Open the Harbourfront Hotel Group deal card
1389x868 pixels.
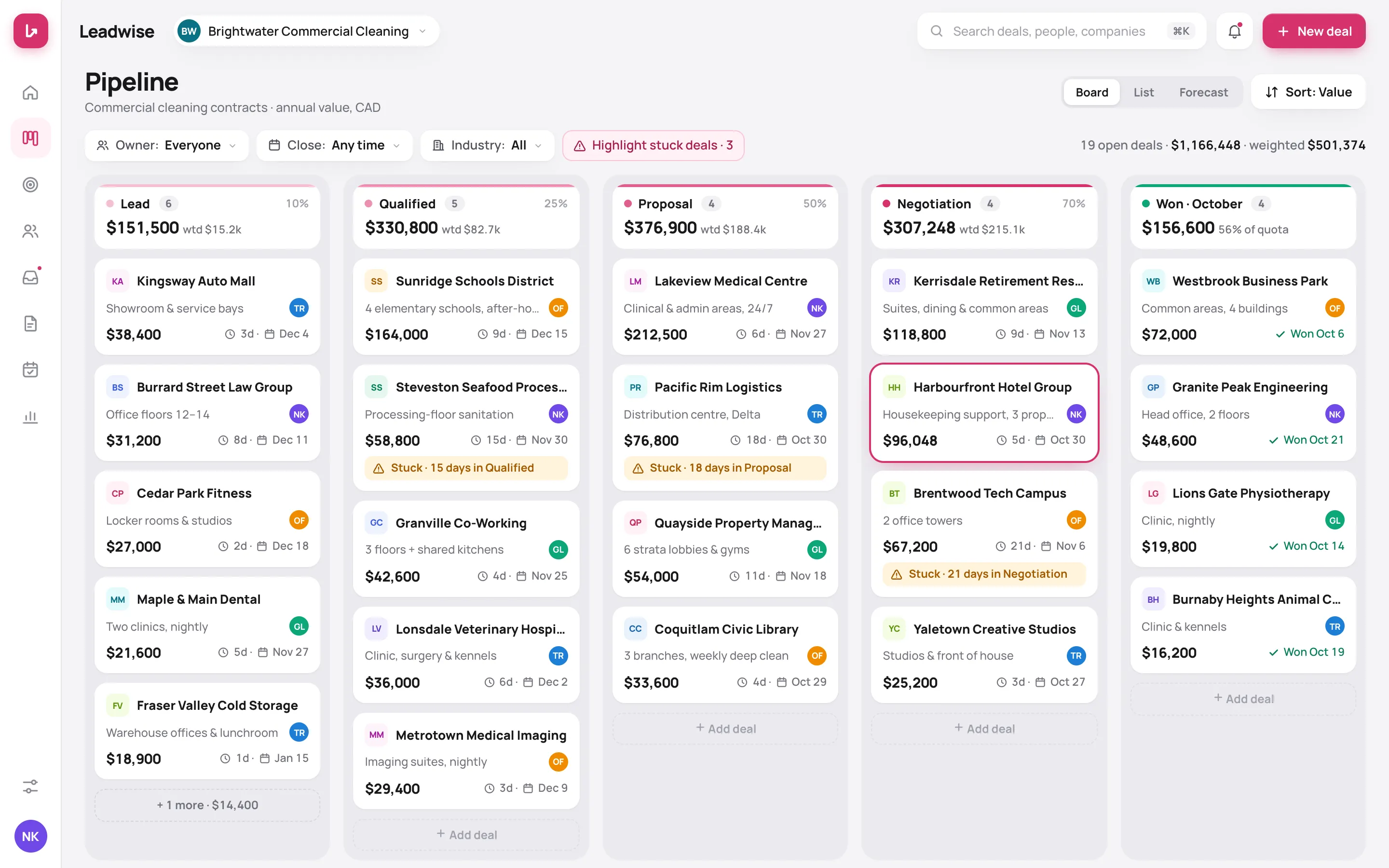point(984,413)
